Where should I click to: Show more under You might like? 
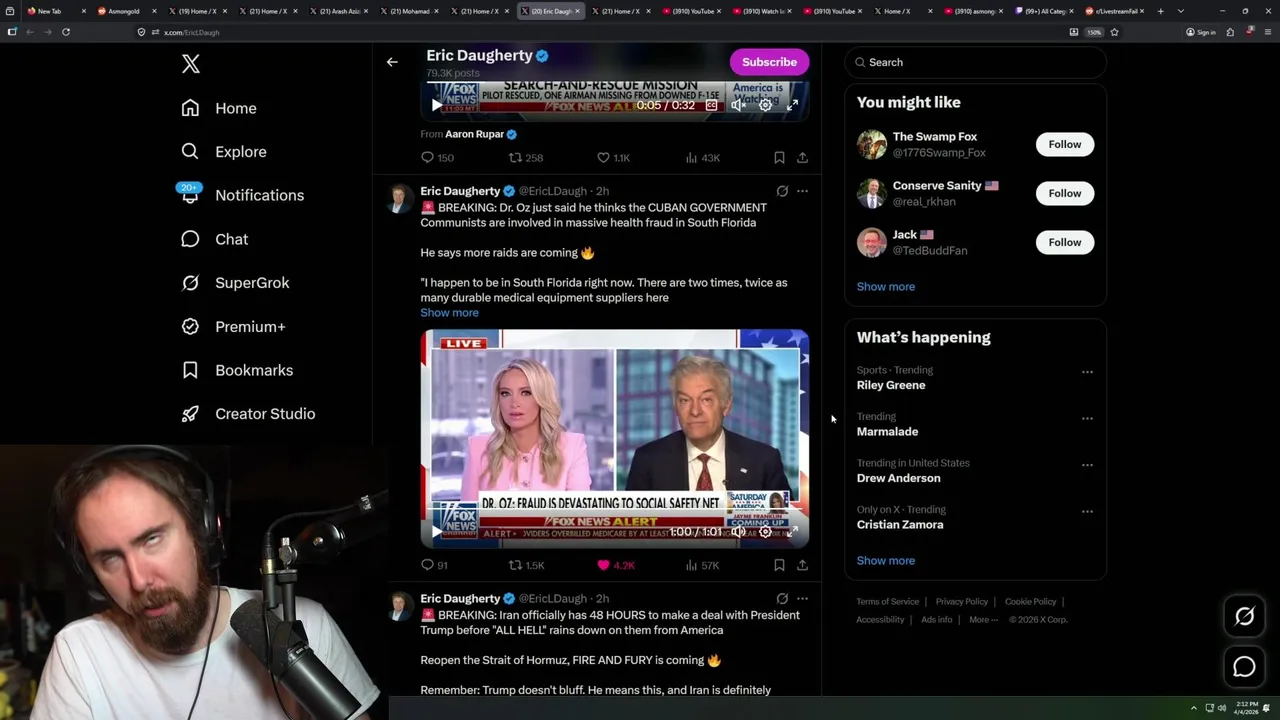(885, 287)
